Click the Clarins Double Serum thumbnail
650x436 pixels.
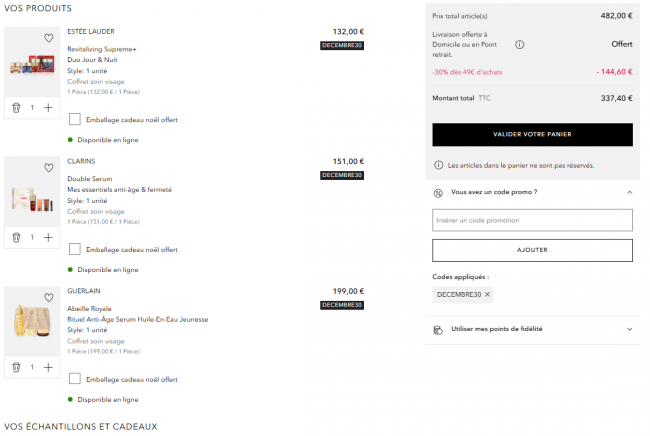[x=29, y=192]
